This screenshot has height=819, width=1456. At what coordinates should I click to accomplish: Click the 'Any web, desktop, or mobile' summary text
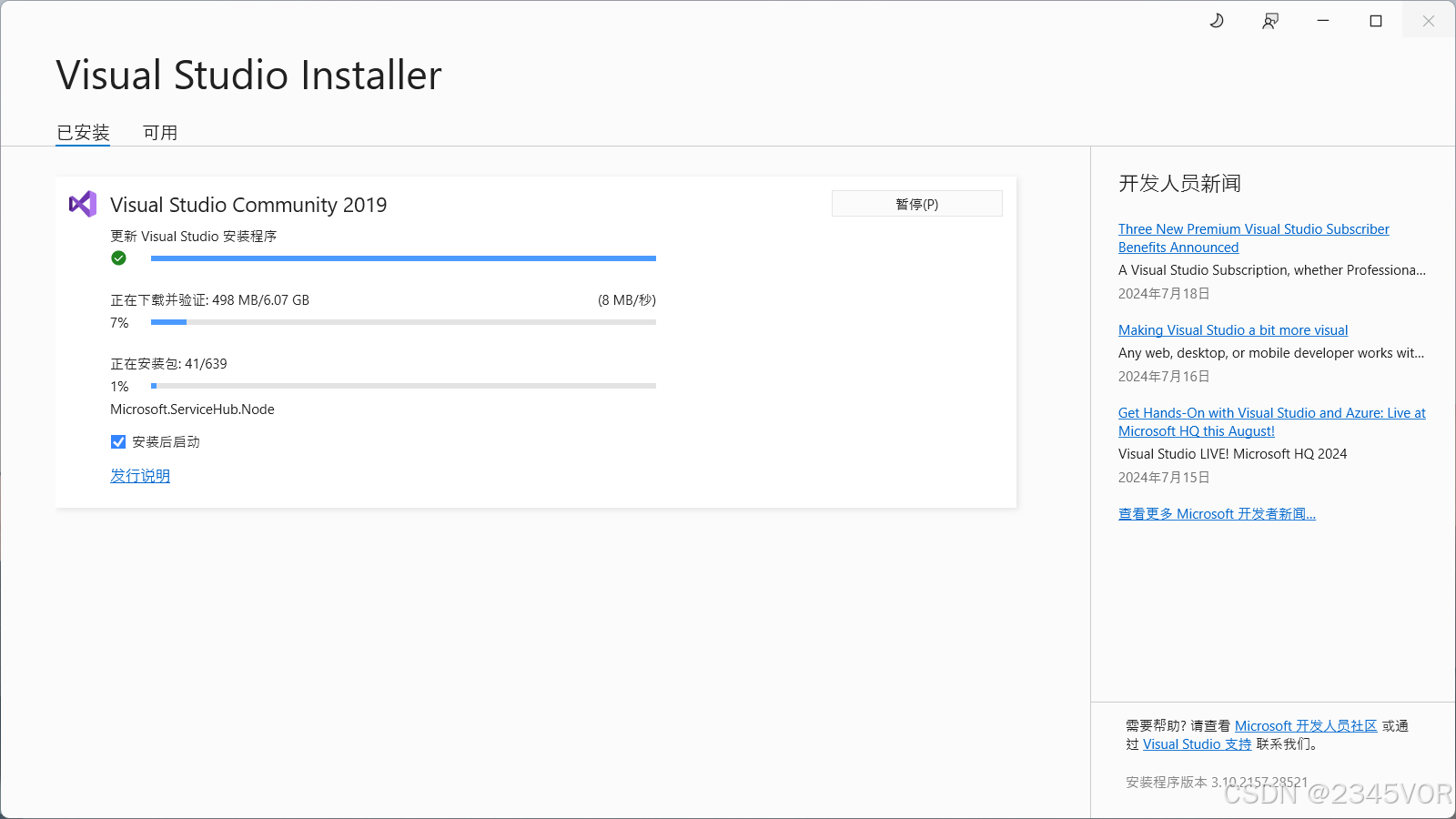(1271, 353)
